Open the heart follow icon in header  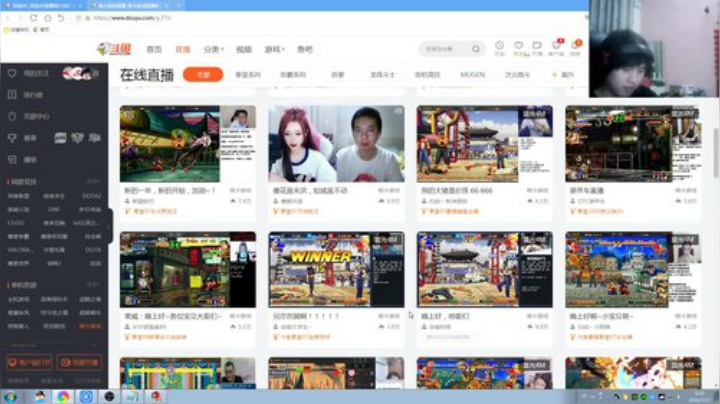pos(519,47)
